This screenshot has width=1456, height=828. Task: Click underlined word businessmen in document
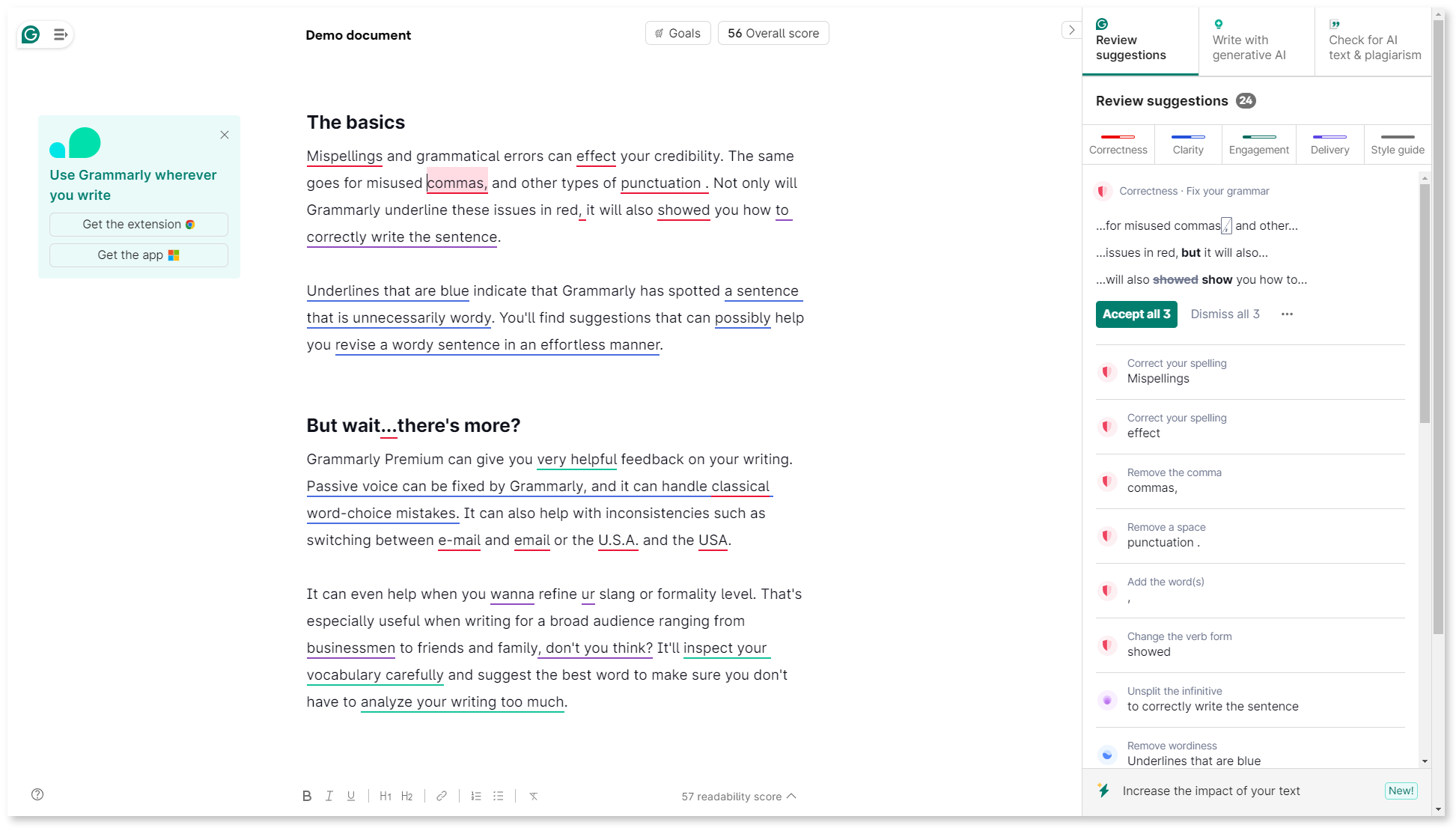tap(351, 648)
